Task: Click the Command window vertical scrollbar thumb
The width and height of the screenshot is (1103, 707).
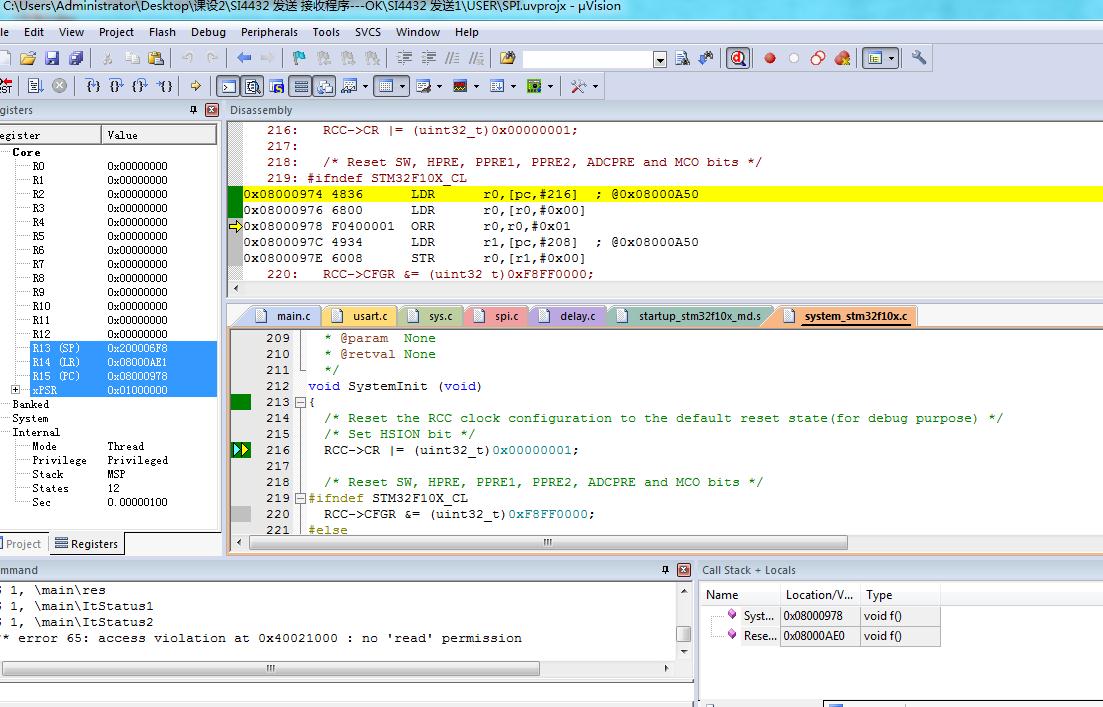Action: (x=683, y=634)
